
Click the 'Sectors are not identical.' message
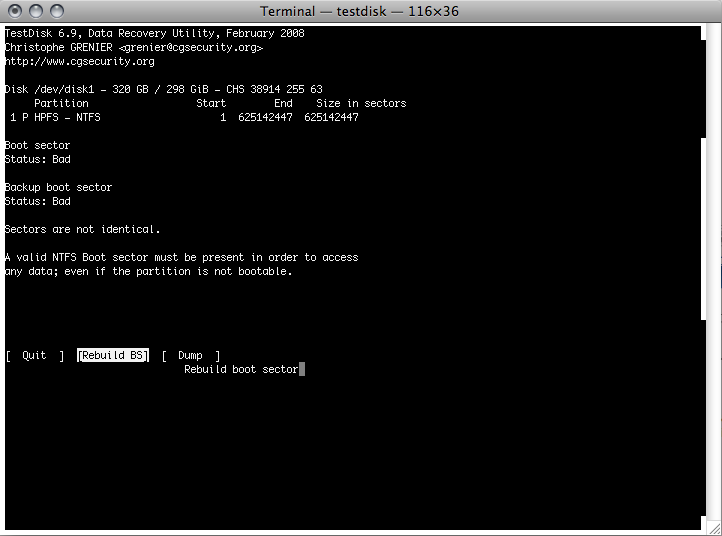click(x=82, y=229)
